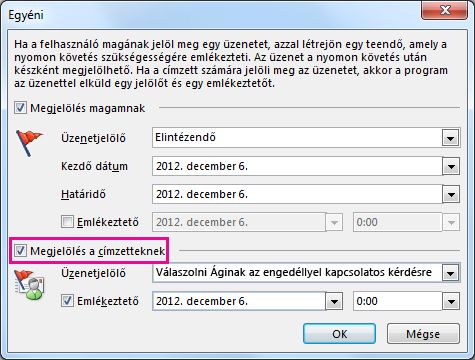This screenshot has height=360, width=475.
Task: Open the Kezdő dátum date picker arrow
Action: pyautogui.click(x=451, y=166)
